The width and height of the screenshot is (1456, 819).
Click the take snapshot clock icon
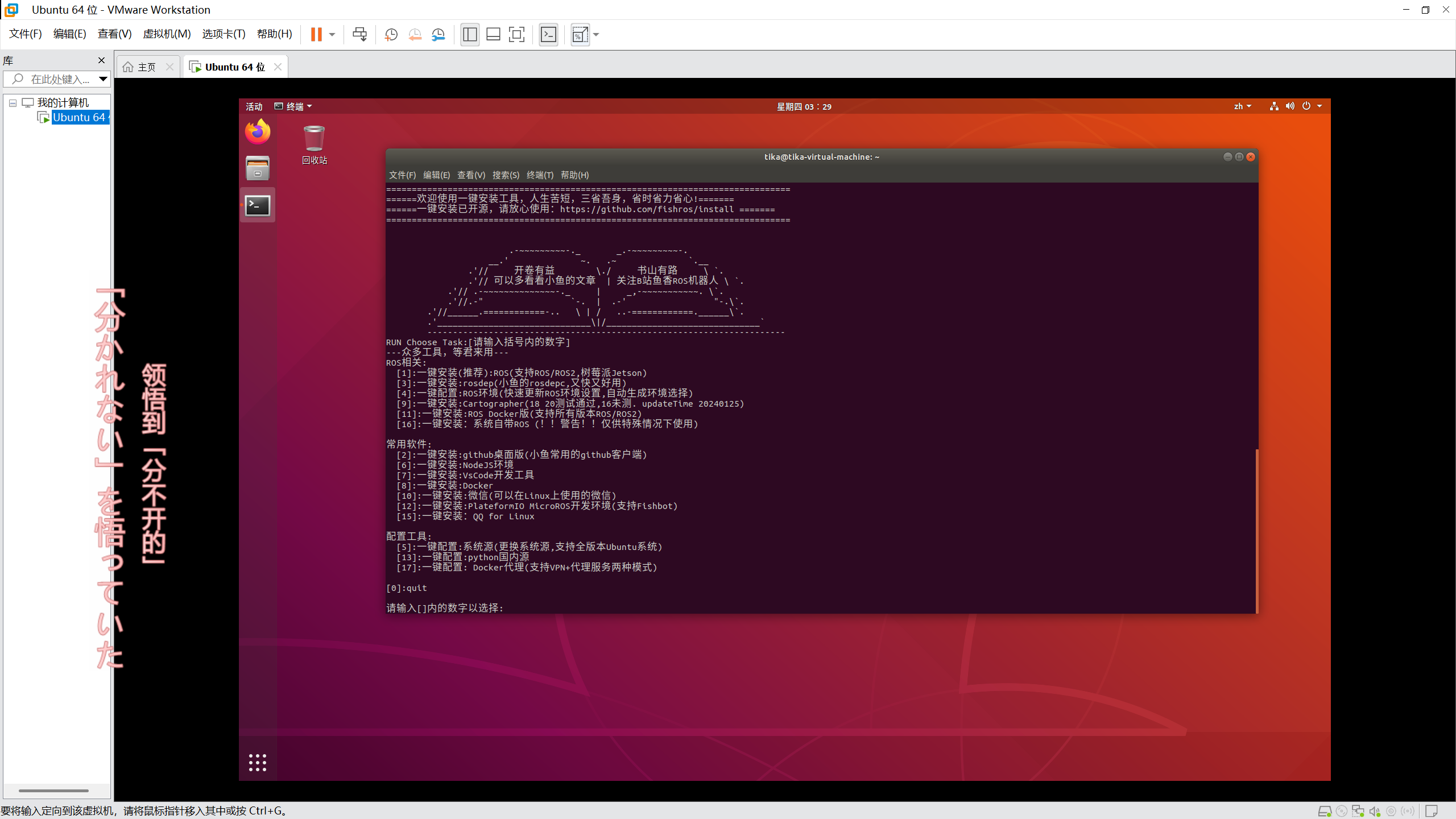click(391, 35)
